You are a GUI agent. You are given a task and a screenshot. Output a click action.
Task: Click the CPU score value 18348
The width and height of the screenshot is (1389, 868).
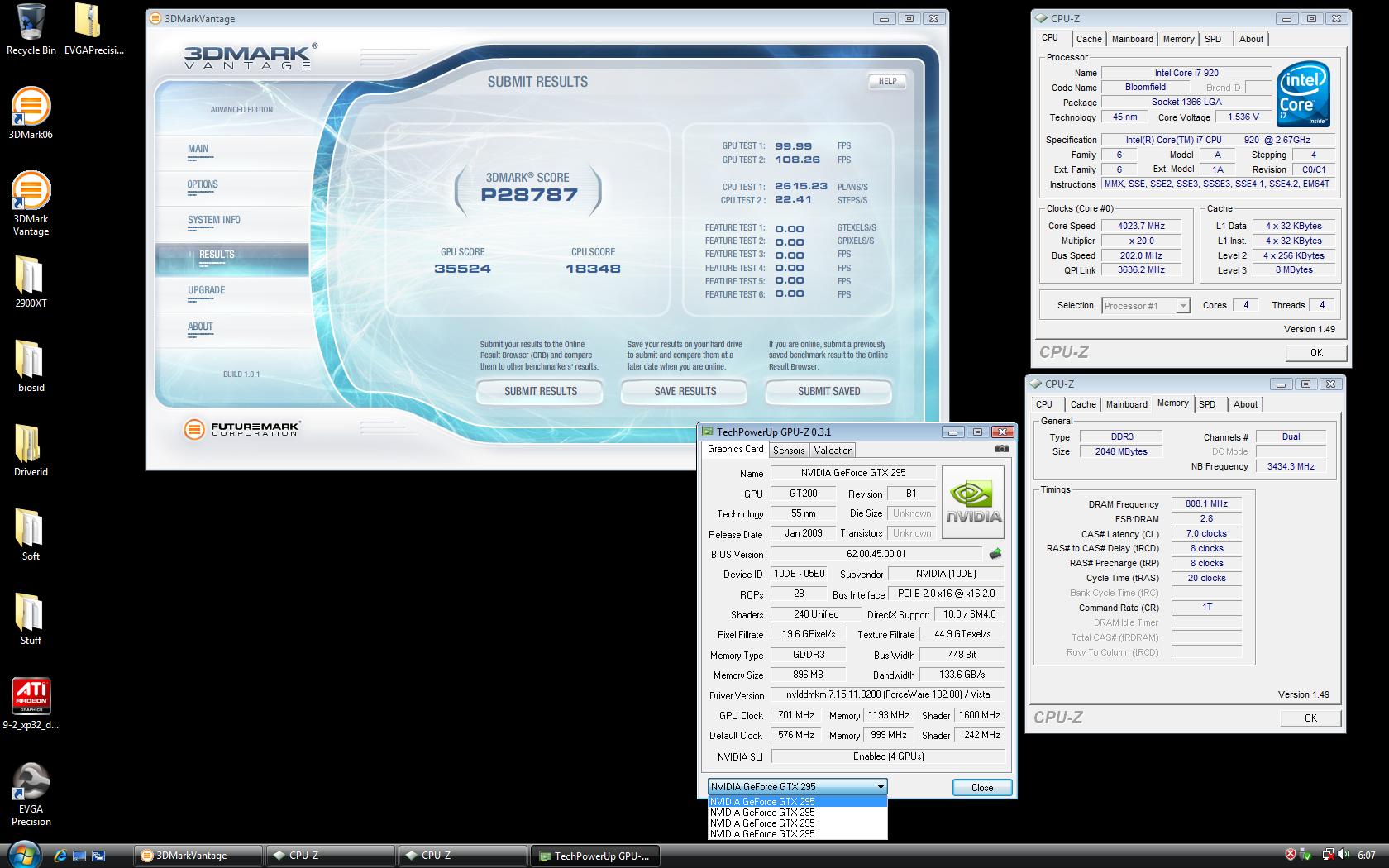(593, 269)
